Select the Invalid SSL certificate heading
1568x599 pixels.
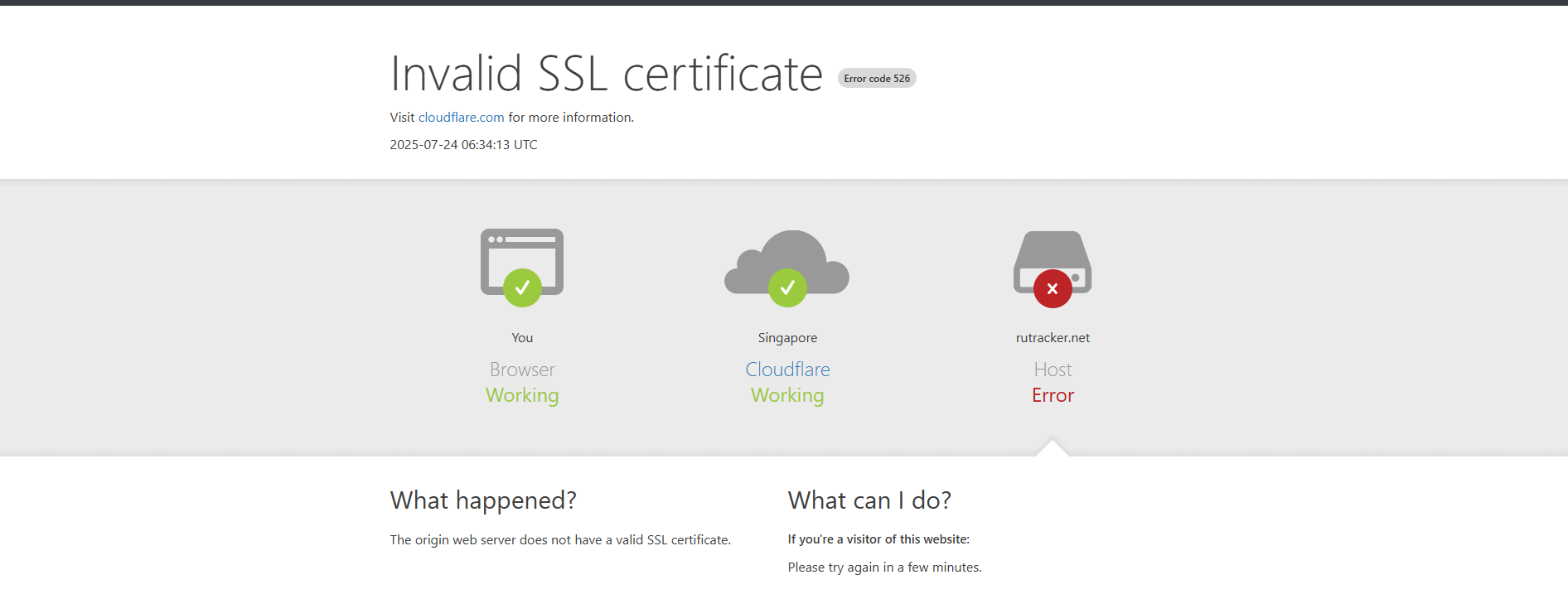pos(607,73)
